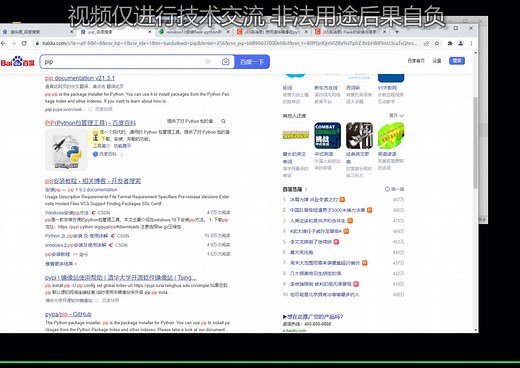Switch to the fifth tab about Flask
The image size is (520, 368).
click(350, 32)
